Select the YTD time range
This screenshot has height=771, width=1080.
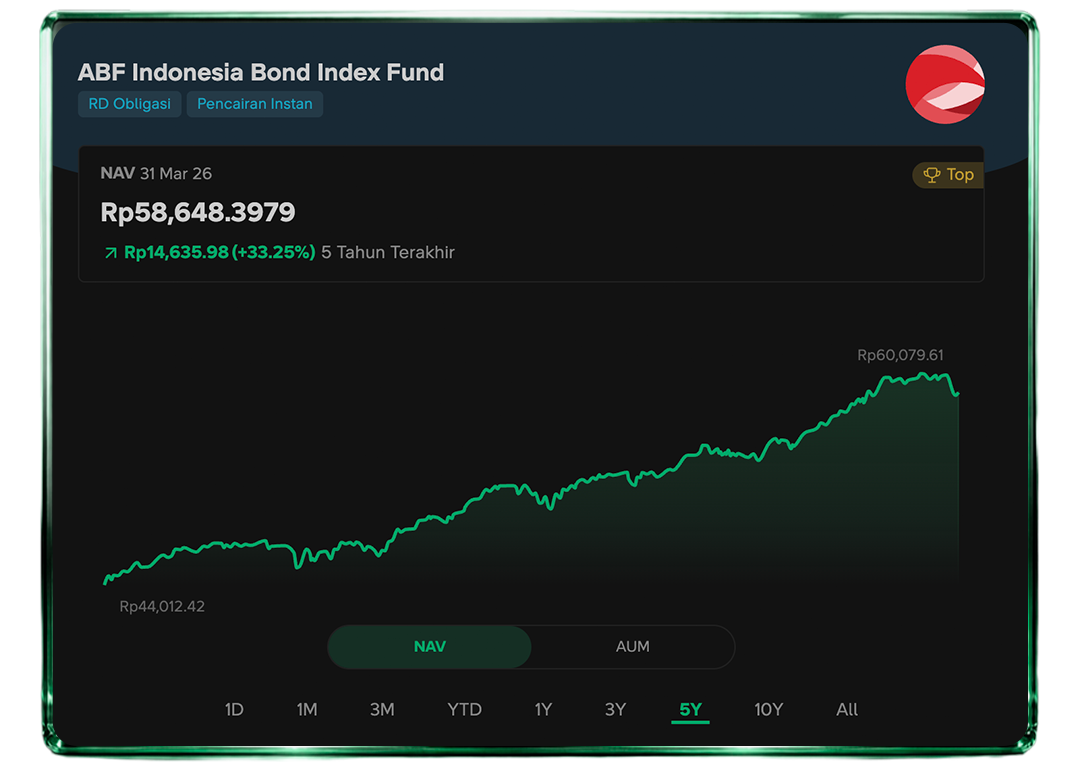464,710
